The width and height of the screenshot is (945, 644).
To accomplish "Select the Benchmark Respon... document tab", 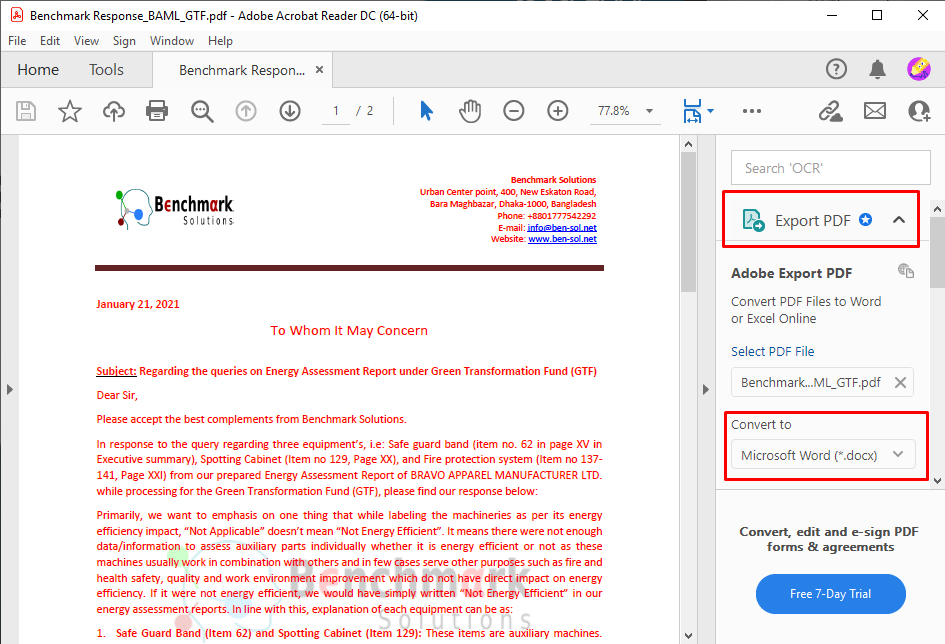I will (242, 70).
